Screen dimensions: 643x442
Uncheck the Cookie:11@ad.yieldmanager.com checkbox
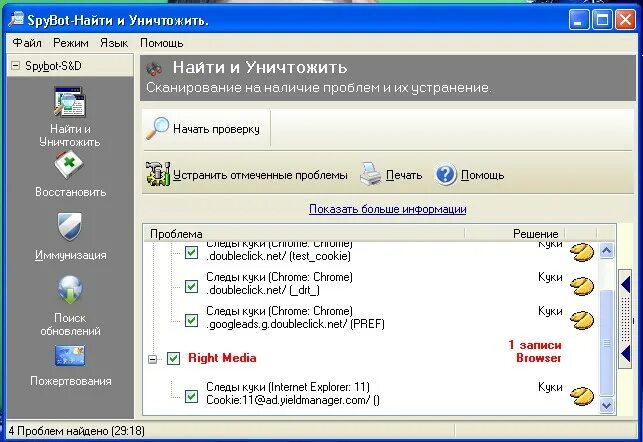pos(192,396)
